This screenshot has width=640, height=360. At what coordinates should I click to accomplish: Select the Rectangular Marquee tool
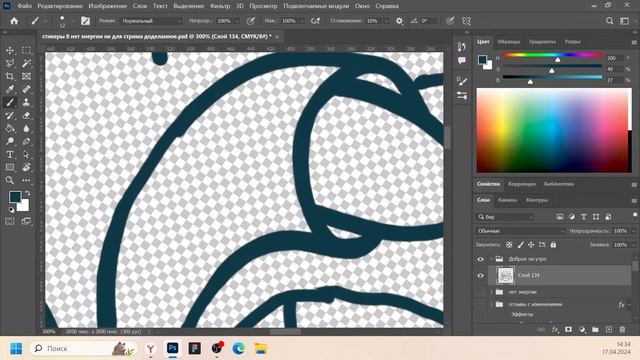[x=26, y=50]
